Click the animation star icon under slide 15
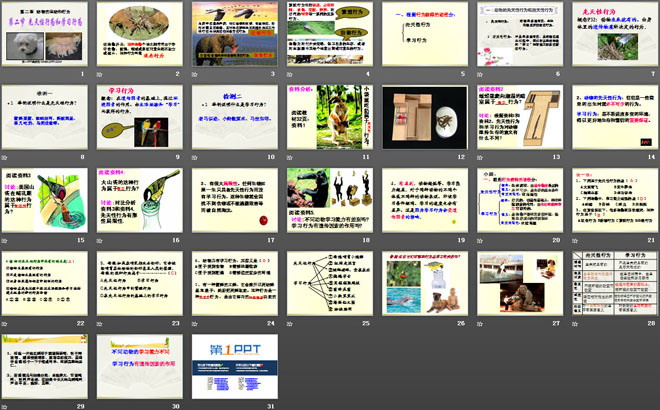Screen dimensions: 660x410 click(5, 241)
